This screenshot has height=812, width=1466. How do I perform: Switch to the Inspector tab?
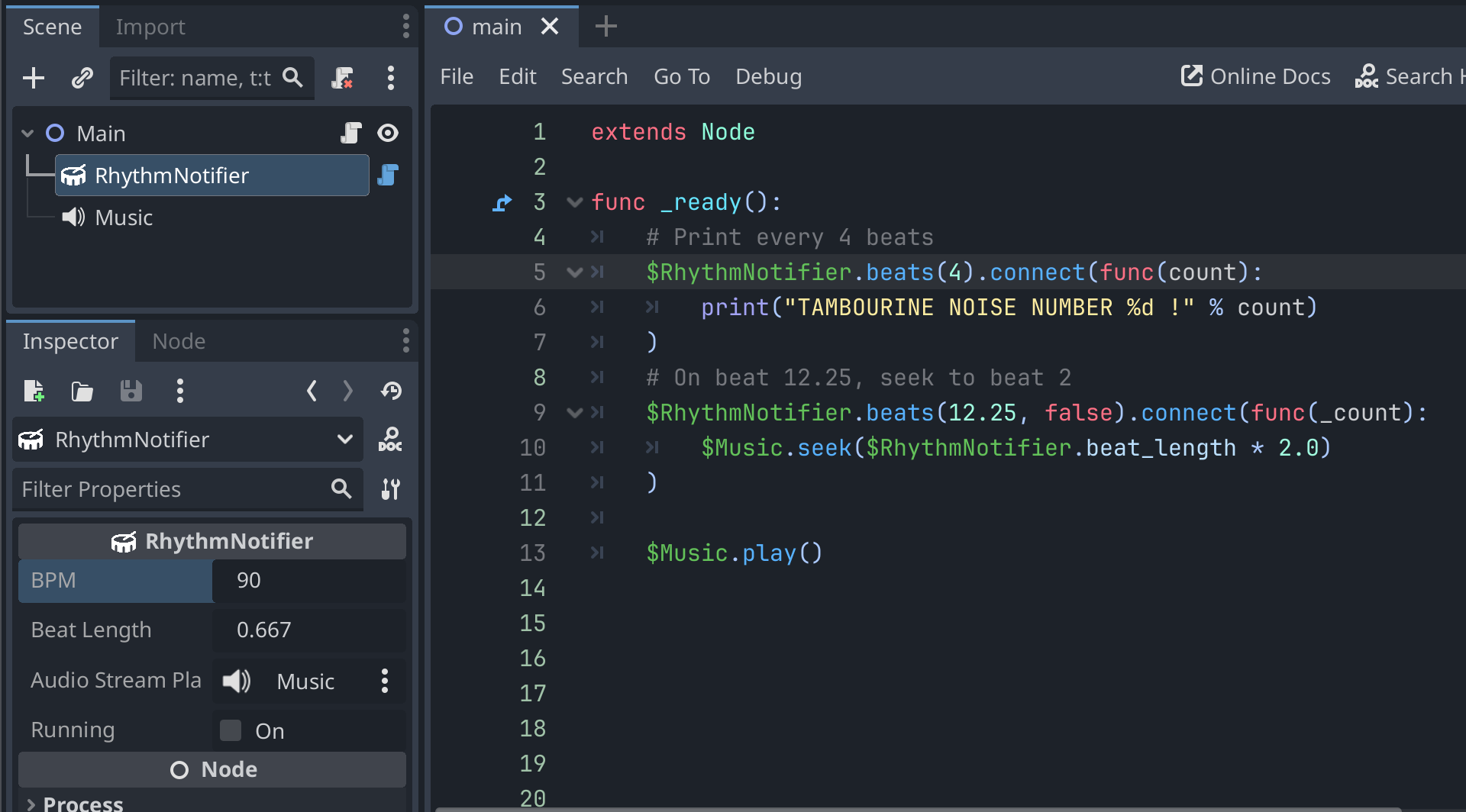(x=70, y=341)
